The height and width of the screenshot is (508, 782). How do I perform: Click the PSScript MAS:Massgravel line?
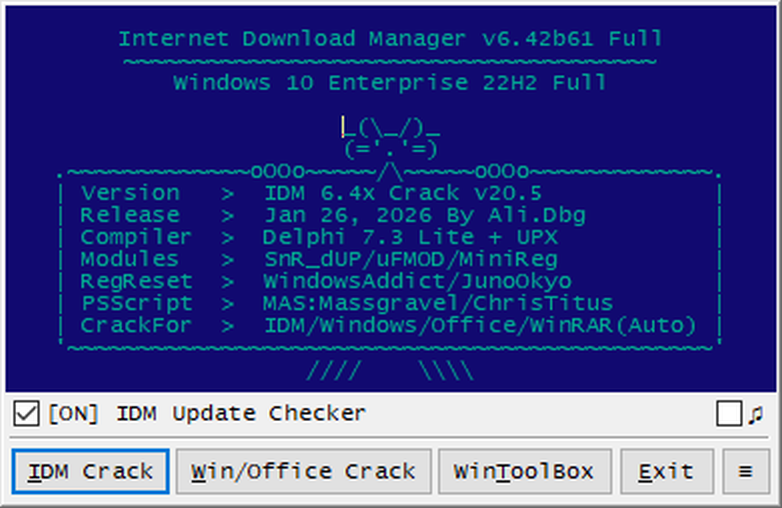(390, 303)
